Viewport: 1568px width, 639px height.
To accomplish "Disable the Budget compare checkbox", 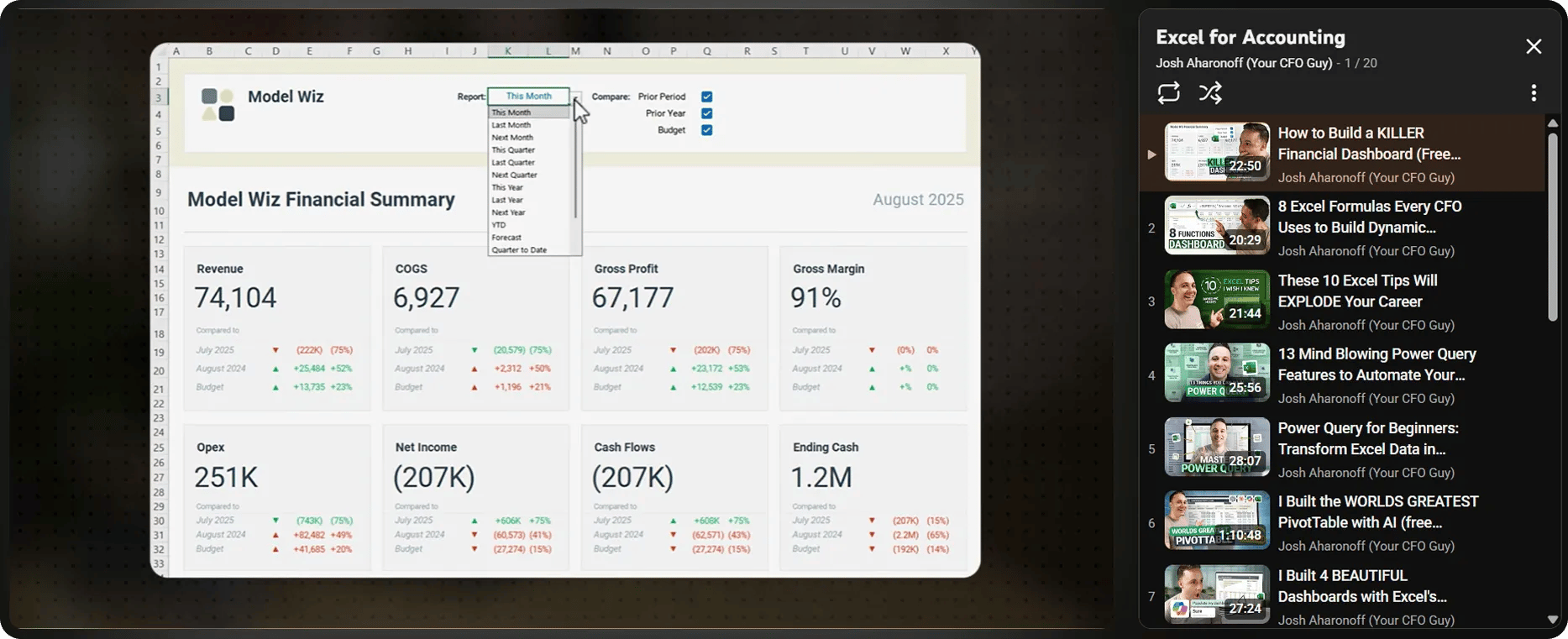I will [x=706, y=130].
